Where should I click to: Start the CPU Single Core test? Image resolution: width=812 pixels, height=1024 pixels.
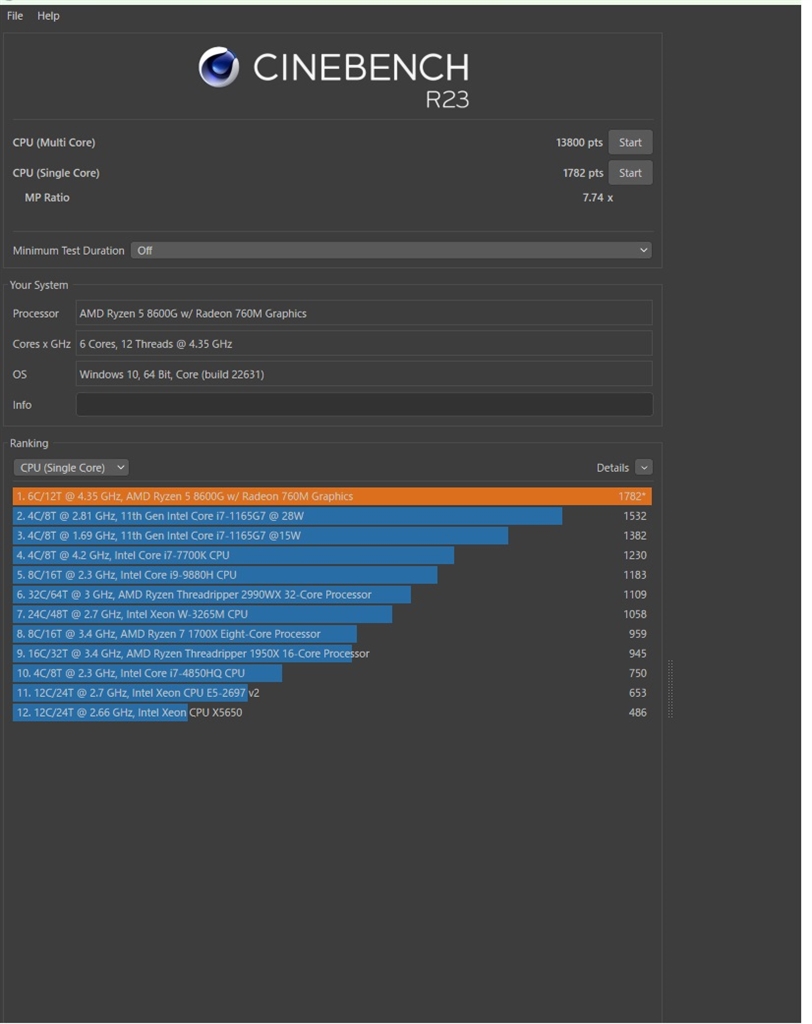(x=630, y=173)
